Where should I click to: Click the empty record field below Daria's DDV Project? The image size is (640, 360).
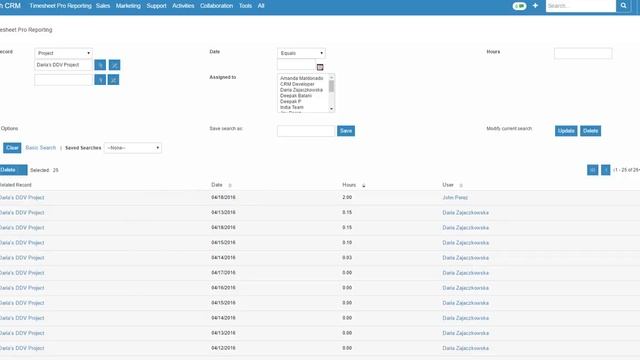click(63, 80)
